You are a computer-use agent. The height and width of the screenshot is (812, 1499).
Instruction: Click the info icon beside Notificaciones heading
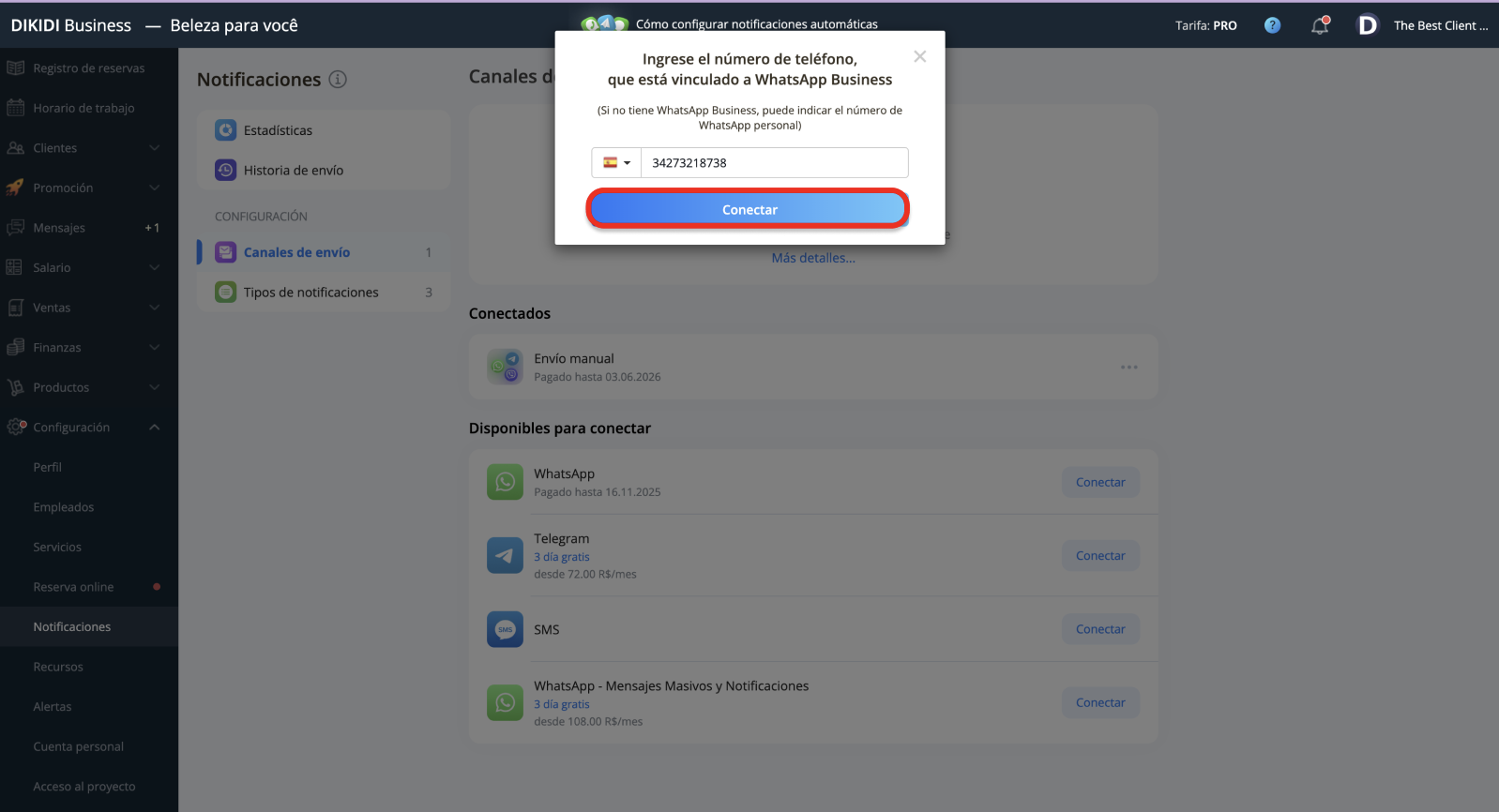tap(338, 80)
